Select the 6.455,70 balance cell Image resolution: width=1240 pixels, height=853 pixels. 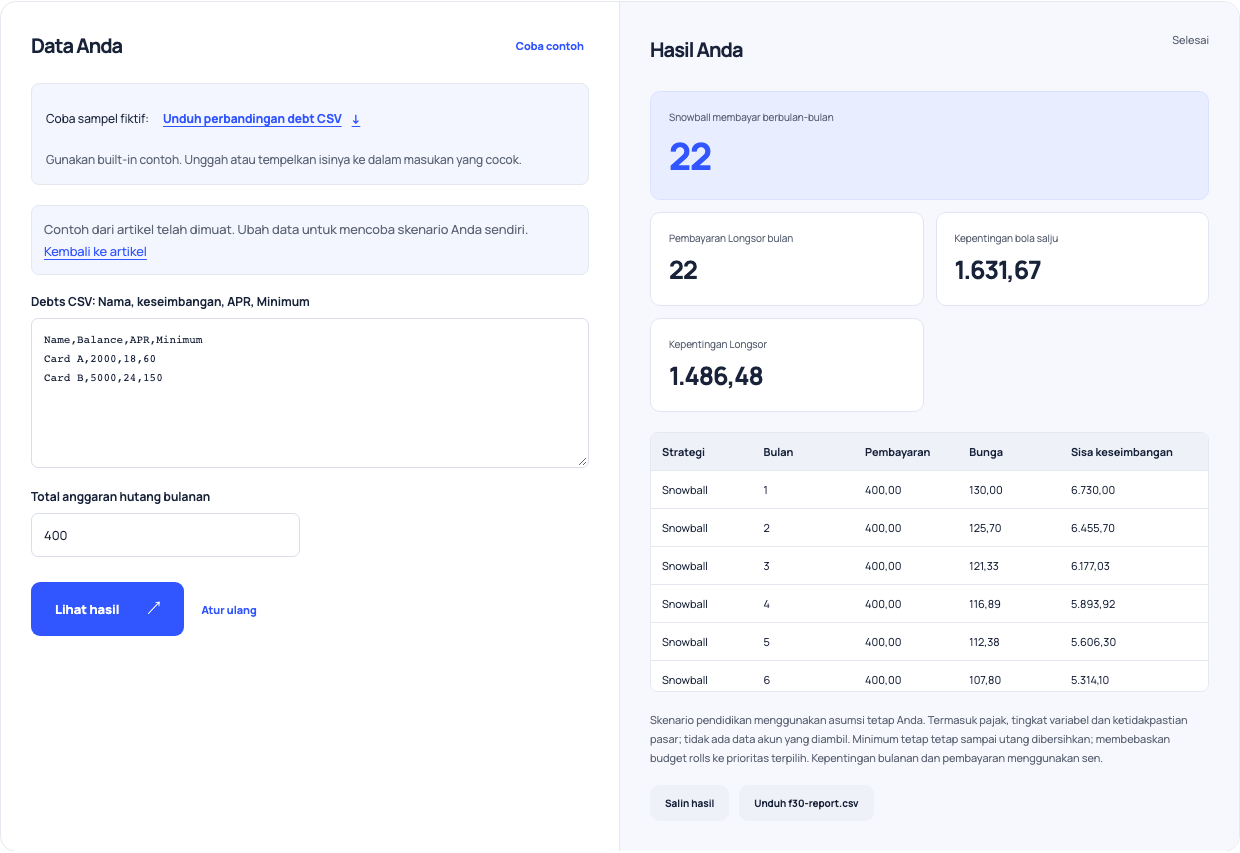click(1092, 528)
